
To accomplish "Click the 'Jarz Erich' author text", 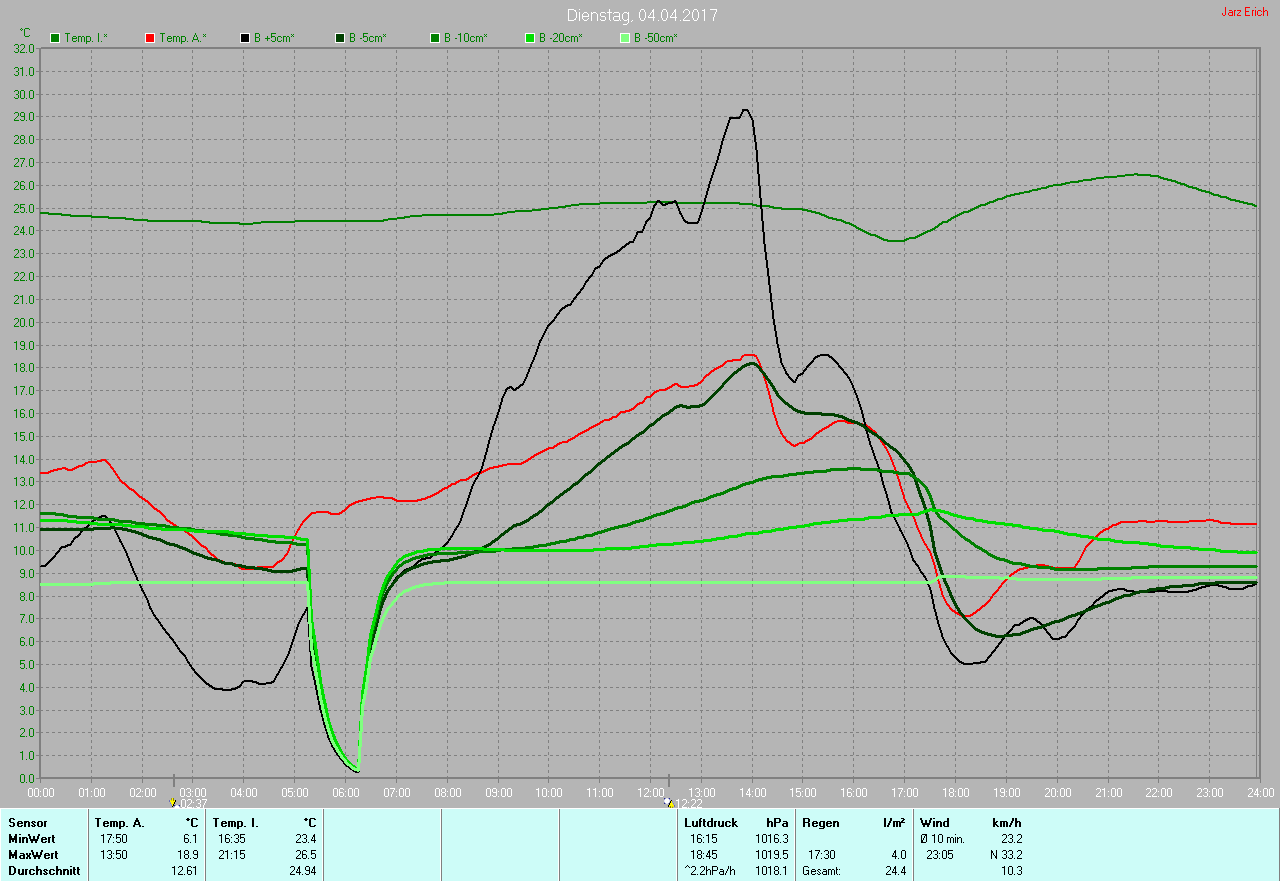I will click(x=1245, y=12).
